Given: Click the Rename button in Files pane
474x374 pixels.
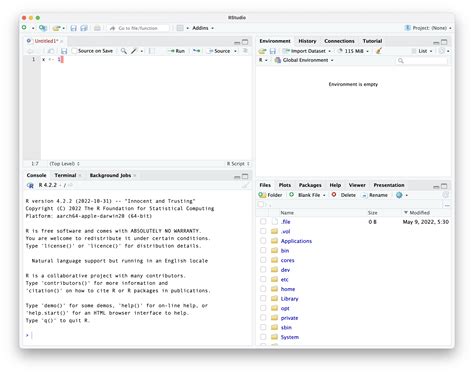Looking at the screenshot, I should pyautogui.click(x=375, y=195).
